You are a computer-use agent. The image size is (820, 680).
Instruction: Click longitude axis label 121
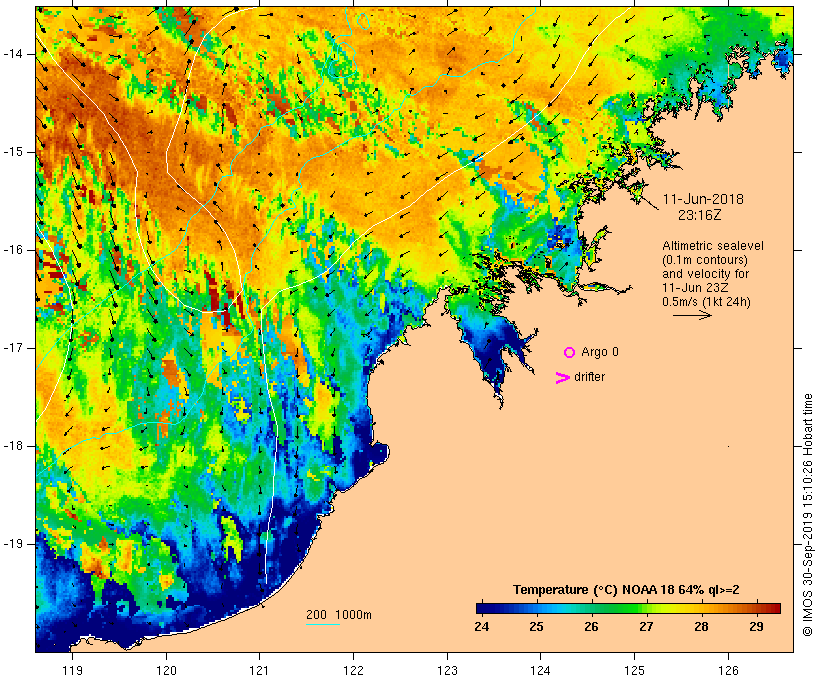point(259,671)
